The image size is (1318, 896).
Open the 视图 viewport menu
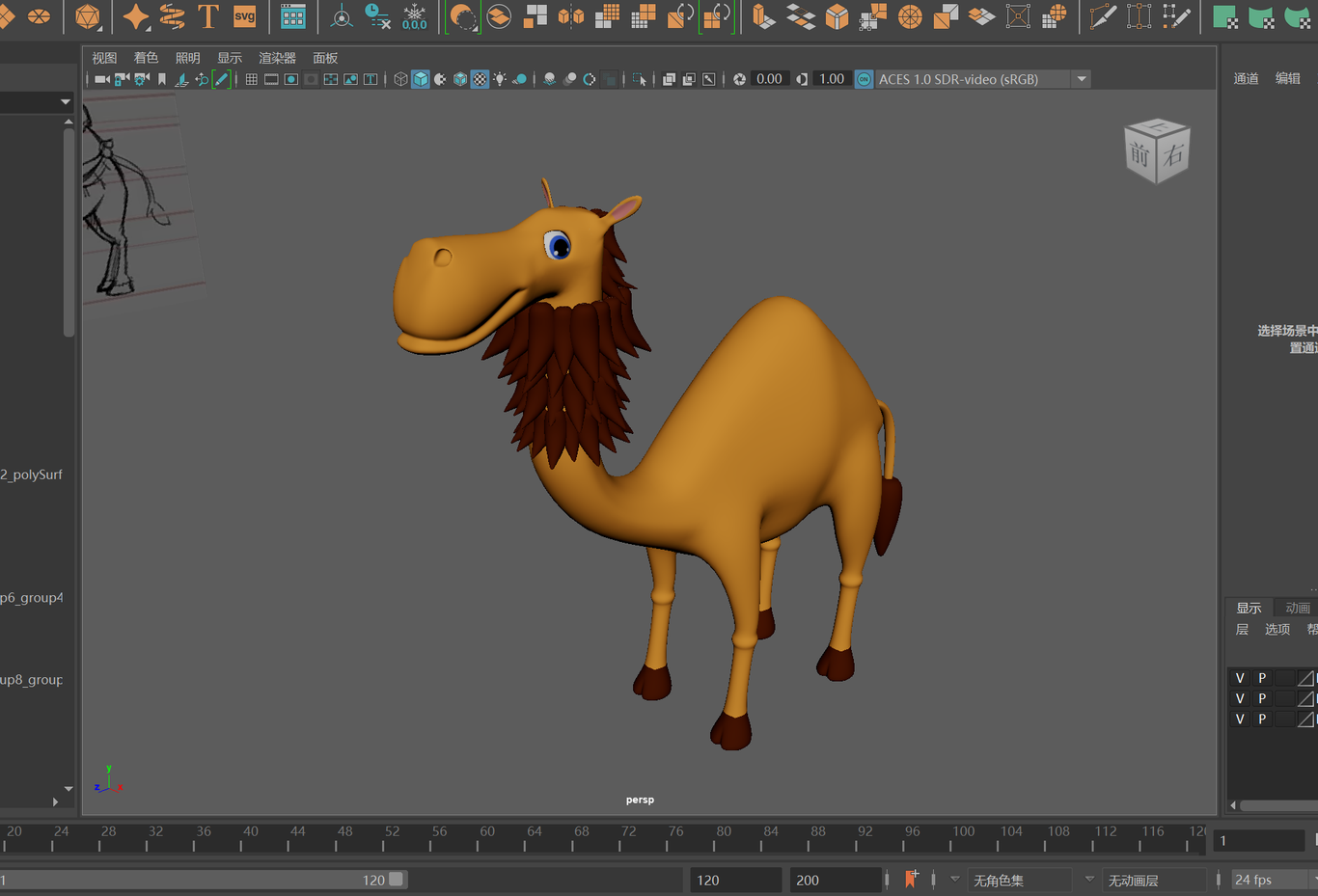pyautogui.click(x=104, y=58)
